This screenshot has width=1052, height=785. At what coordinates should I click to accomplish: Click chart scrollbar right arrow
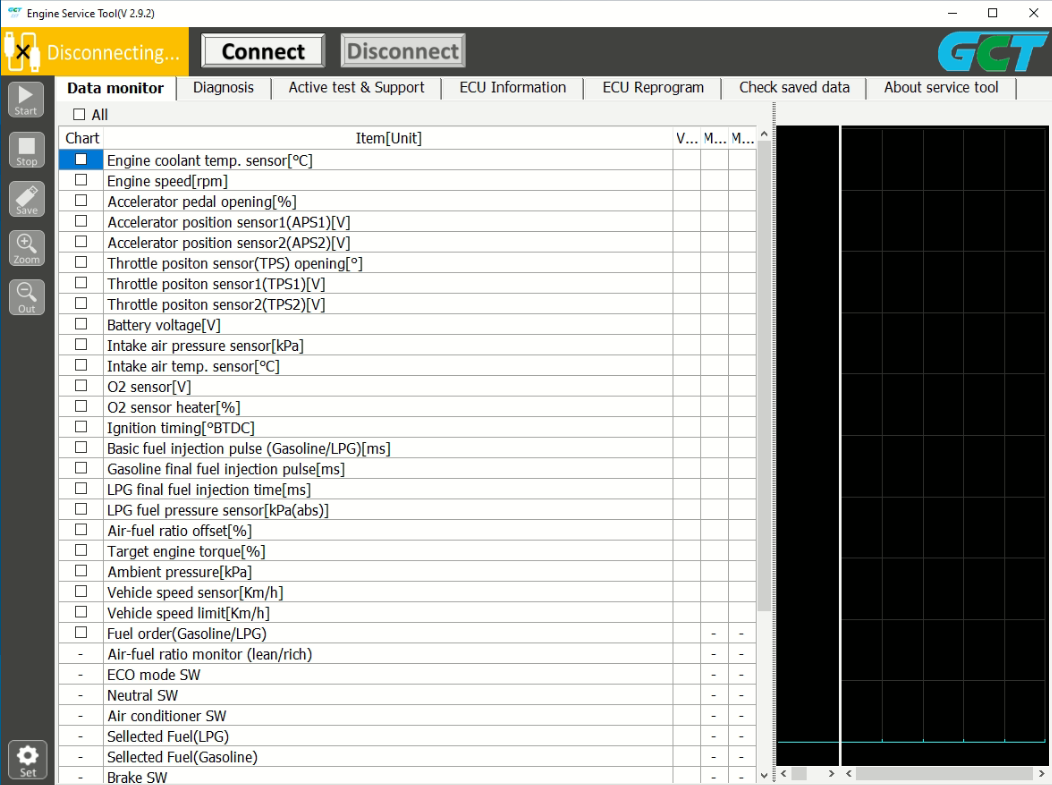pyautogui.click(x=1041, y=774)
